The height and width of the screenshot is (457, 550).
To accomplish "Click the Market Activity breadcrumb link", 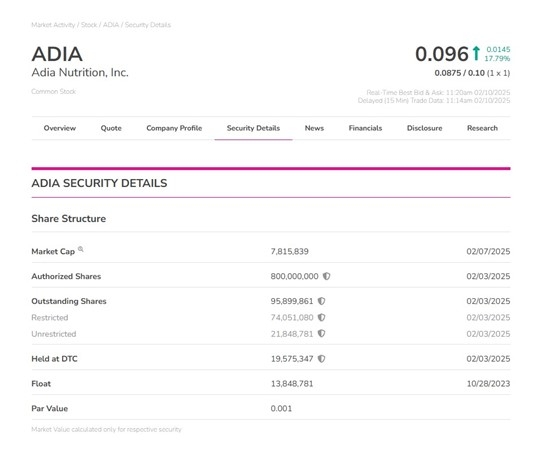I will pos(53,25).
